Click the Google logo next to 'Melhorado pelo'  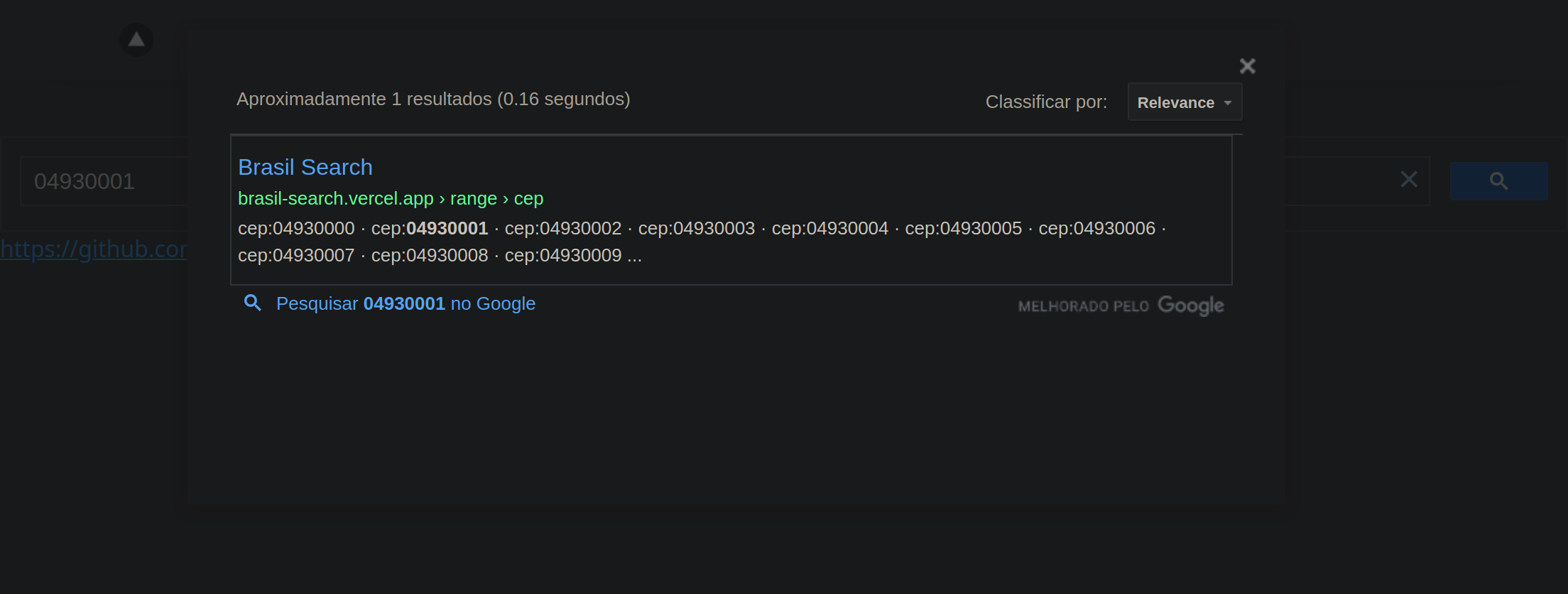[1192, 306]
